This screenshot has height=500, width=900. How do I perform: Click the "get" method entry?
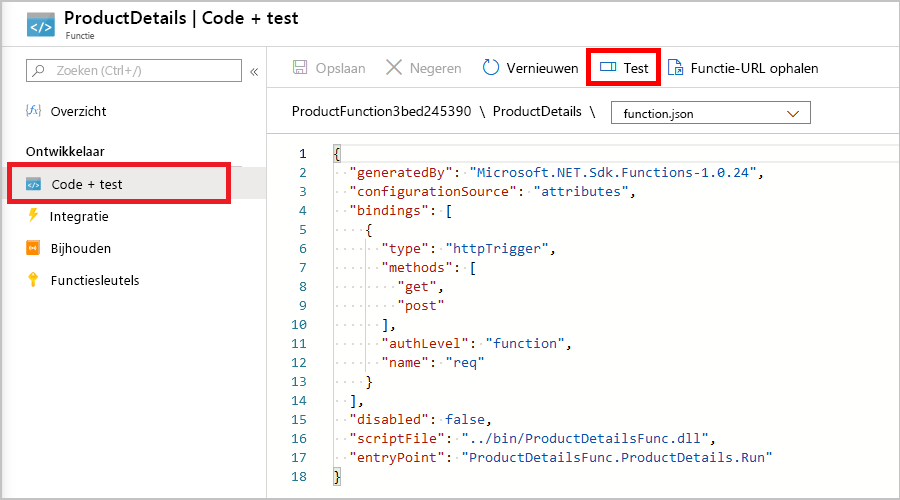[x=417, y=286]
